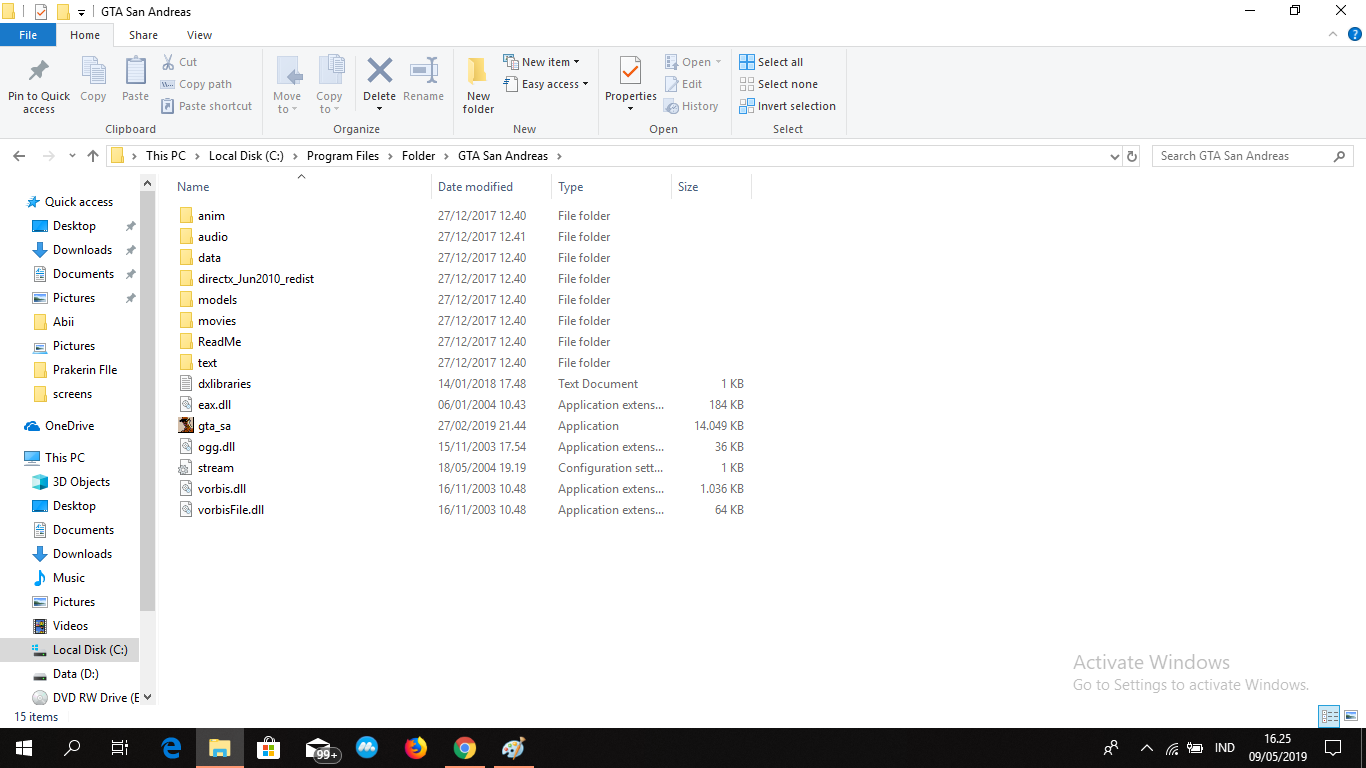Switch to details view button
1366x768 pixels.
coord(1329,716)
